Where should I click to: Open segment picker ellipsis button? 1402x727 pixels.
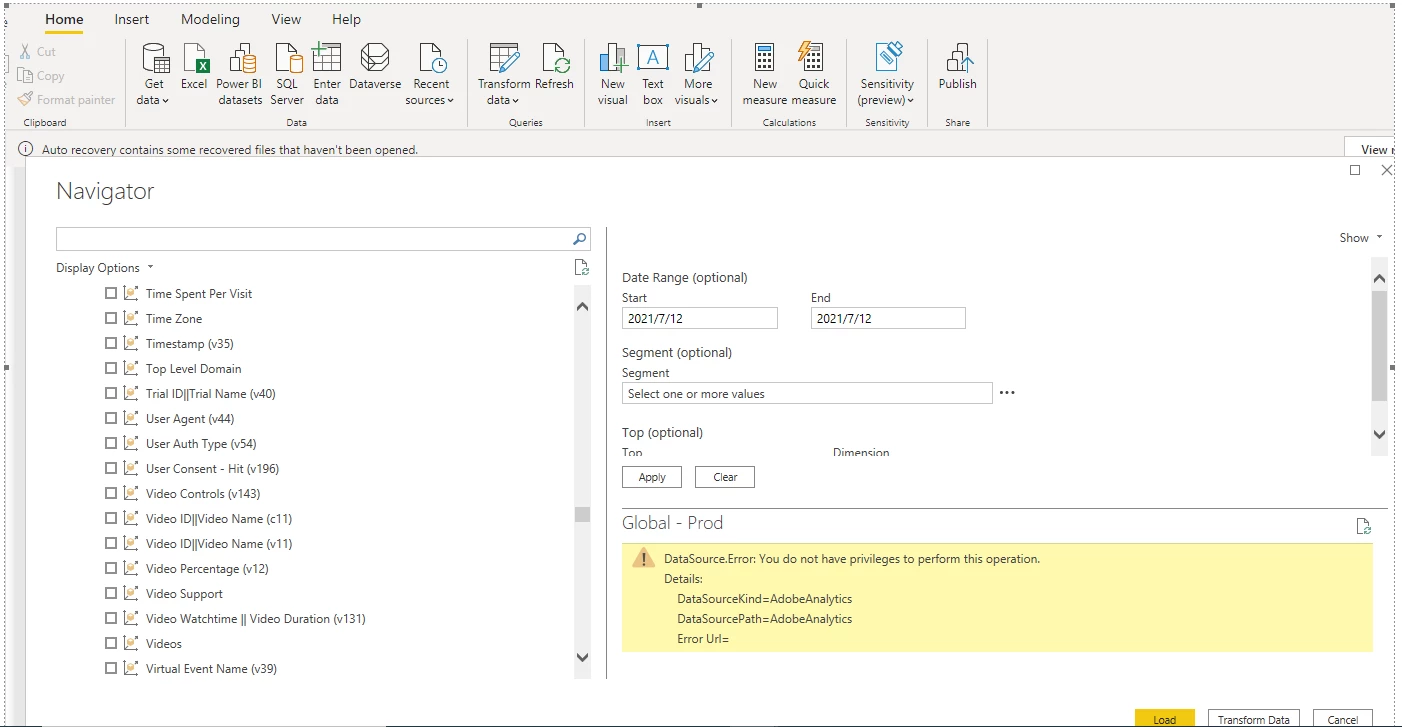pyautogui.click(x=1007, y=393)
